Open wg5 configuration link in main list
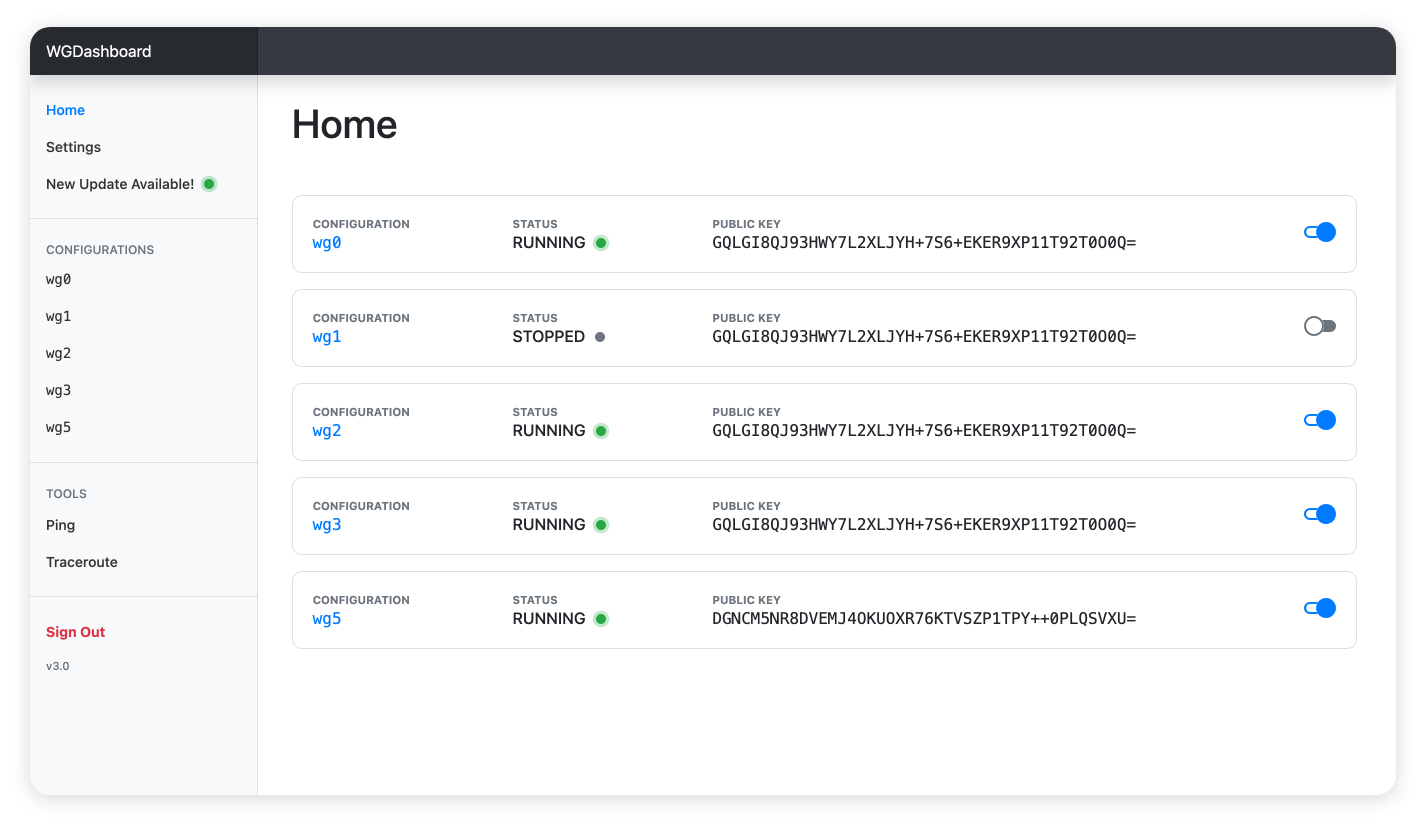The width and height of the screenshot is (1426, 828). point(327,619)
